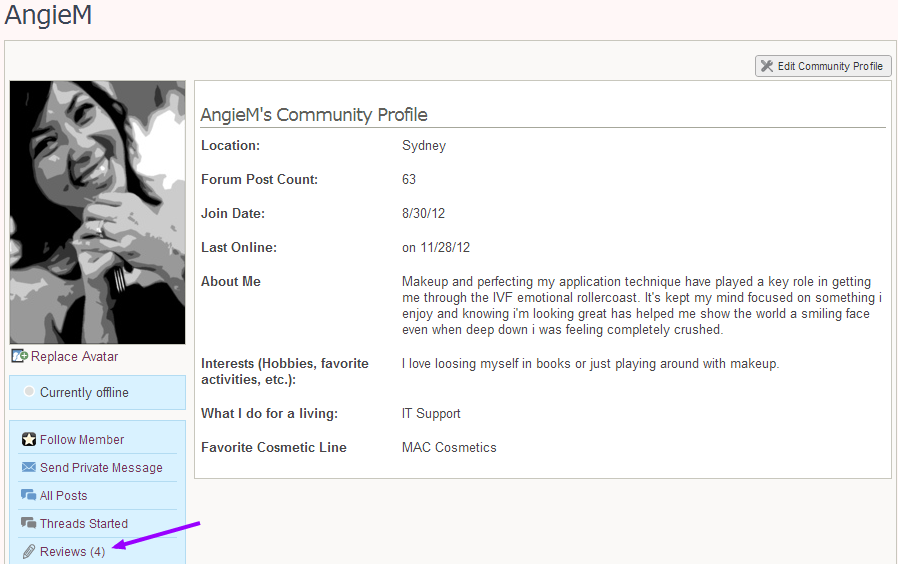Screen dimensions: 898x564
Task: Click the AngieM's Community Profile heading
Action: pyautogui.click(x=314, y=115)
